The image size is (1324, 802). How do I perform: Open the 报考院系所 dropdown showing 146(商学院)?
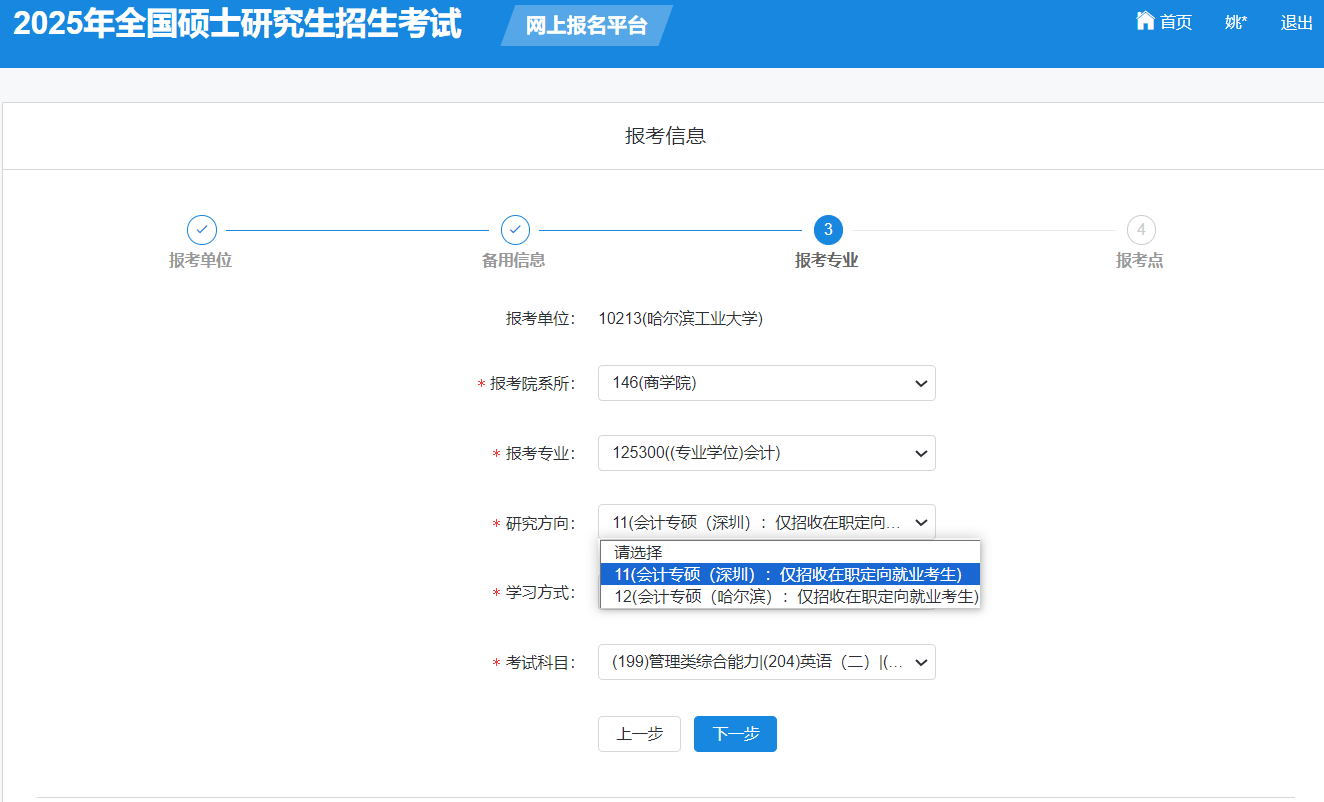(766, 383)
